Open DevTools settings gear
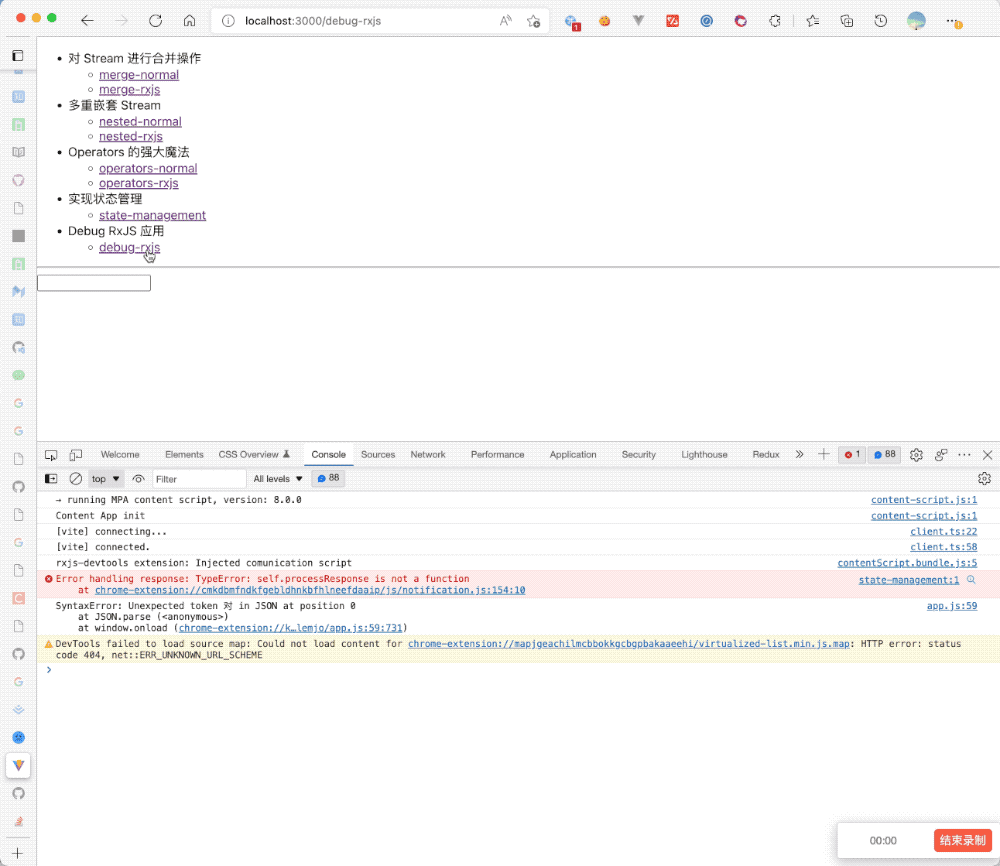Screen dimensions: 1000x866 (x=916, y=454)
